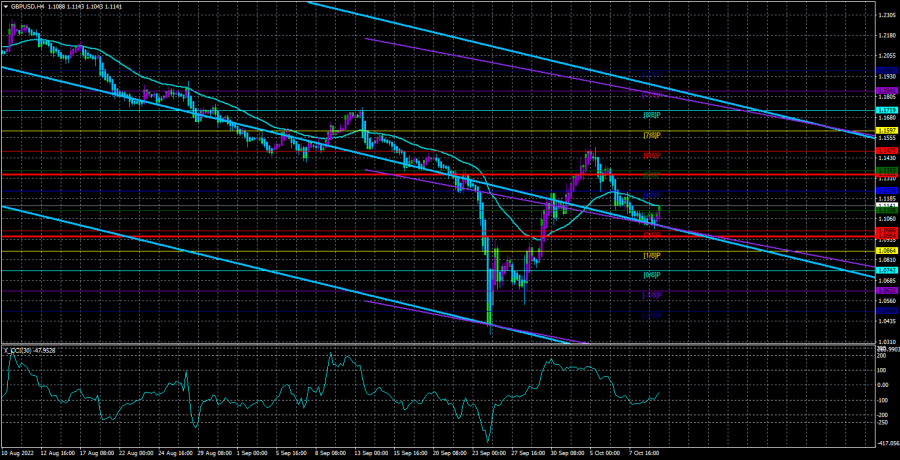This screenshot has height=460, width=900.
Task: Click the 10 Aug 2022 date label
Action: pos(17,453)
